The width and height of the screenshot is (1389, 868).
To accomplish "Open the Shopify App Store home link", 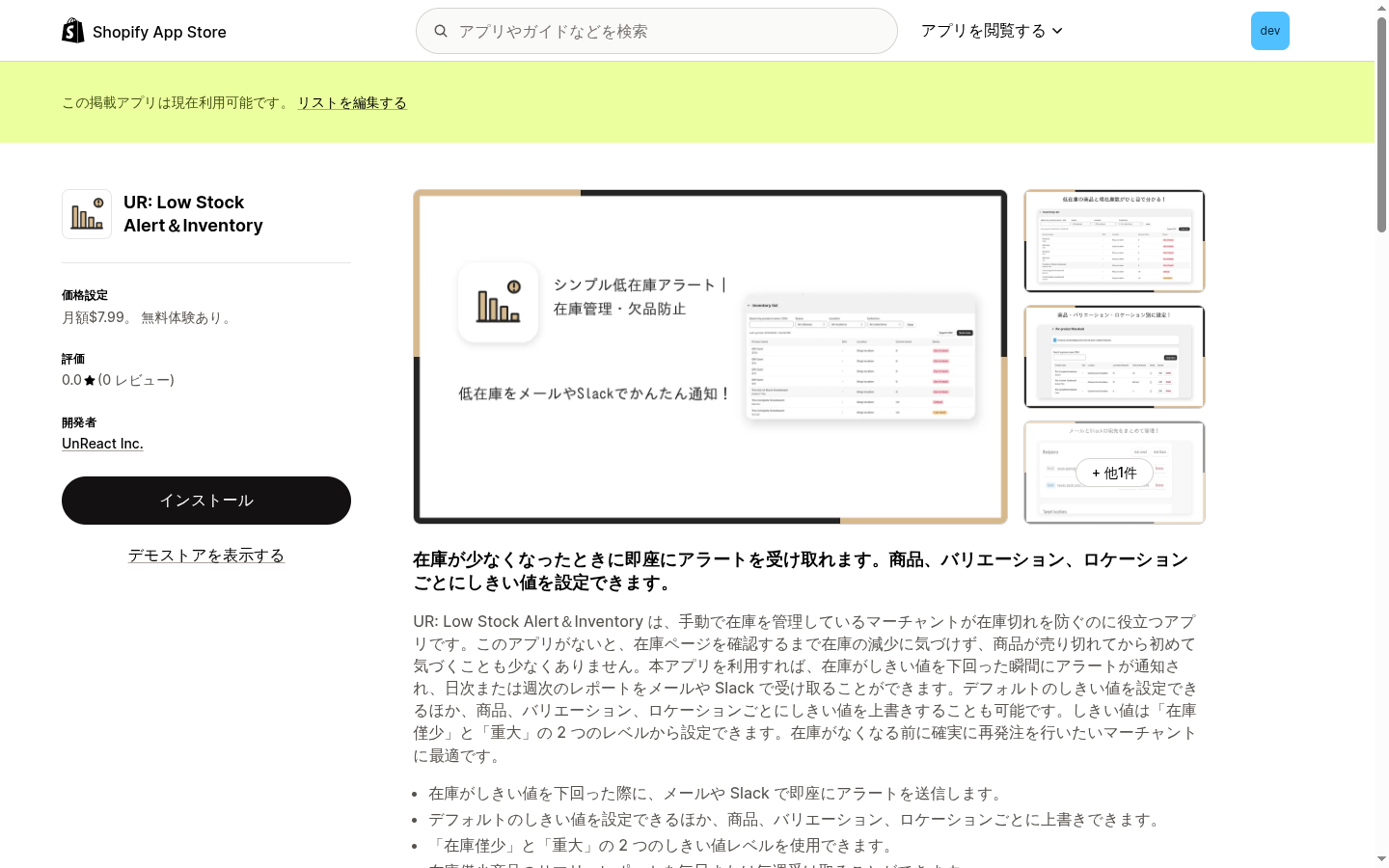I will [144, 31].
